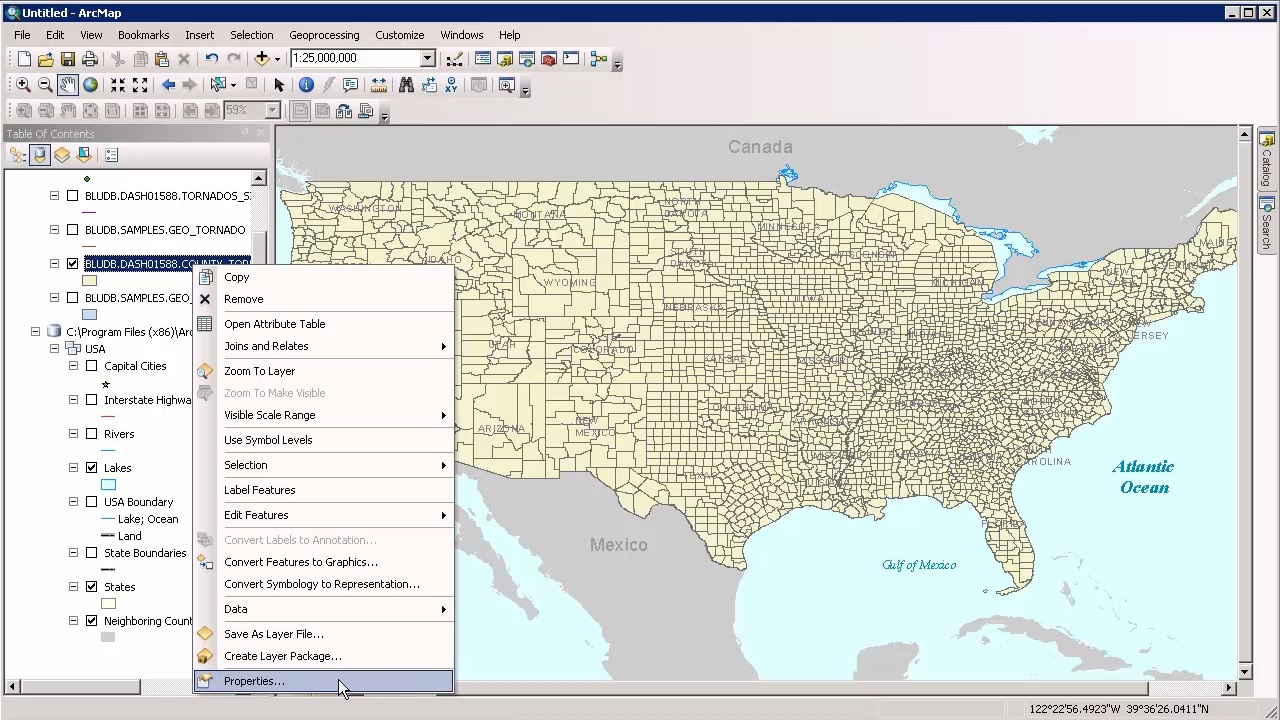Open the Python window icon
Screen dimensions: 1280x720
tap(571, 59)
